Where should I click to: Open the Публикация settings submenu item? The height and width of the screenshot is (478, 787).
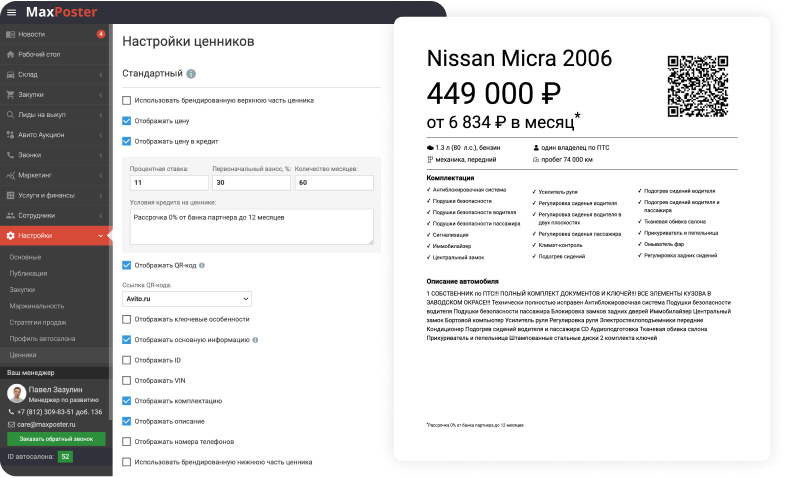pos(28,273)
